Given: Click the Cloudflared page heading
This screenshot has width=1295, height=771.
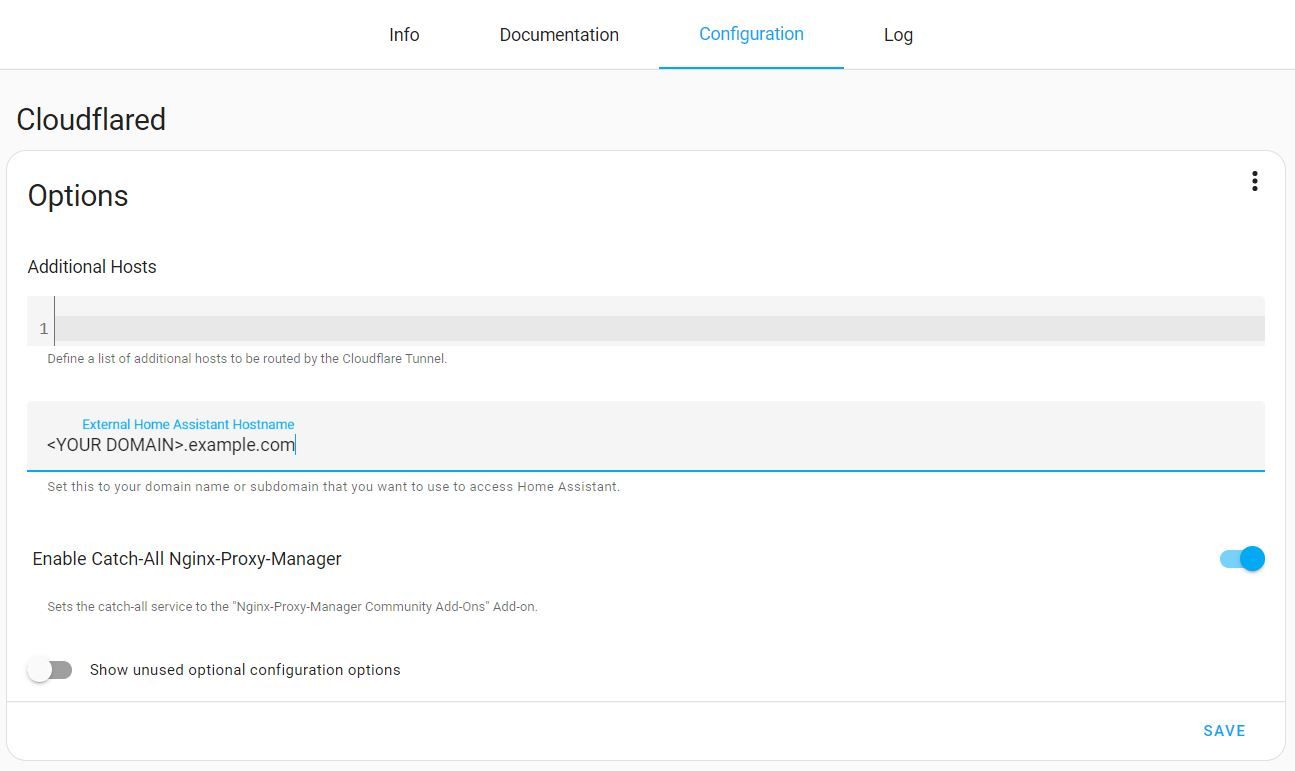Looking at the screenshot, I should tap(91, 120).
